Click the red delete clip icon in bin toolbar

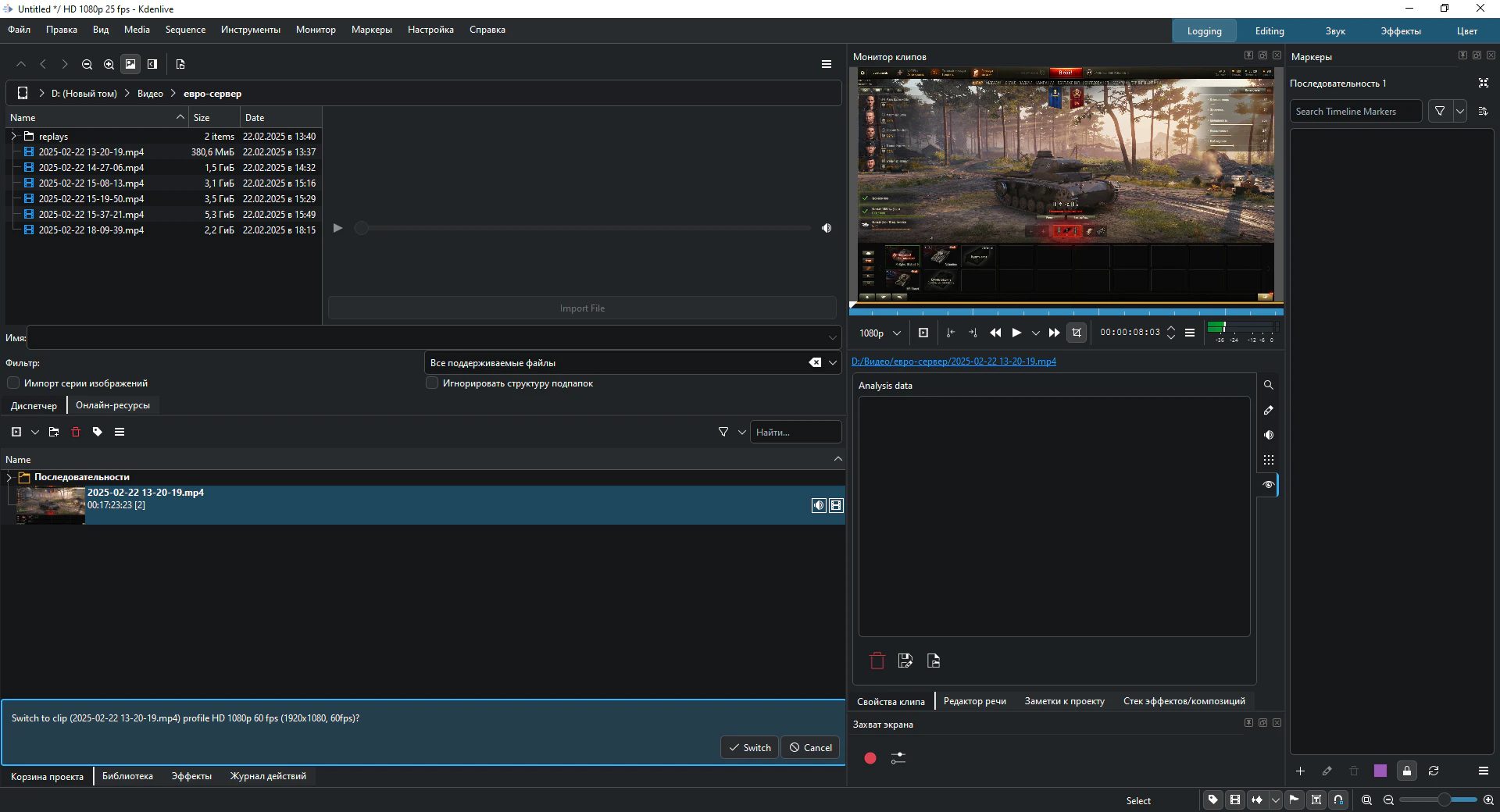[x=76, y=432]
